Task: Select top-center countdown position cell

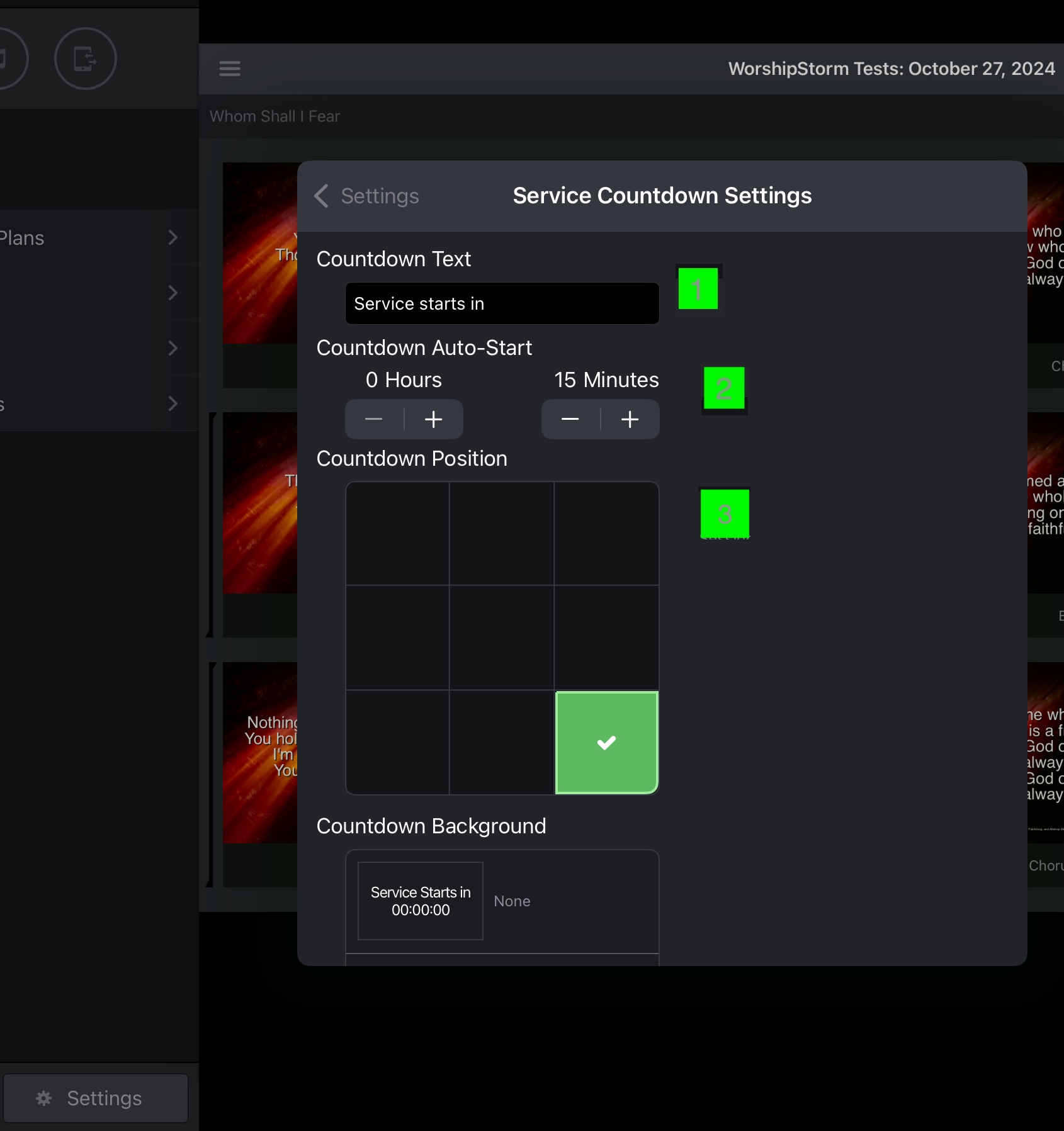Action: point(502,534)
